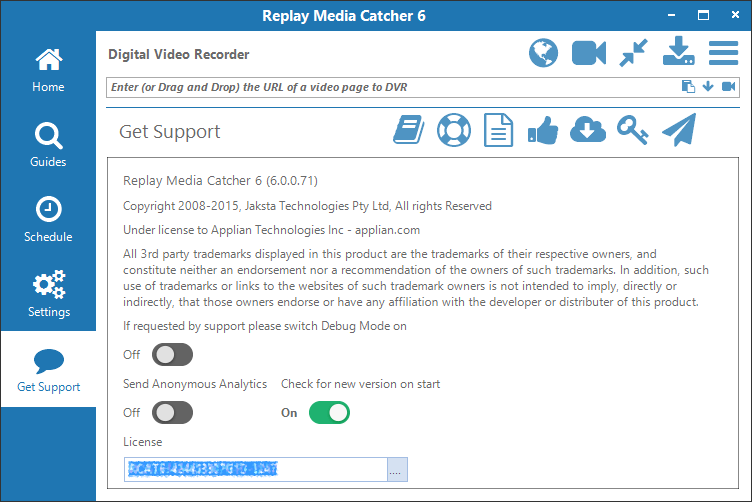The image size is (752, 502).
Task: Open the Home section in sidebar
Action: tap(48, 70)
